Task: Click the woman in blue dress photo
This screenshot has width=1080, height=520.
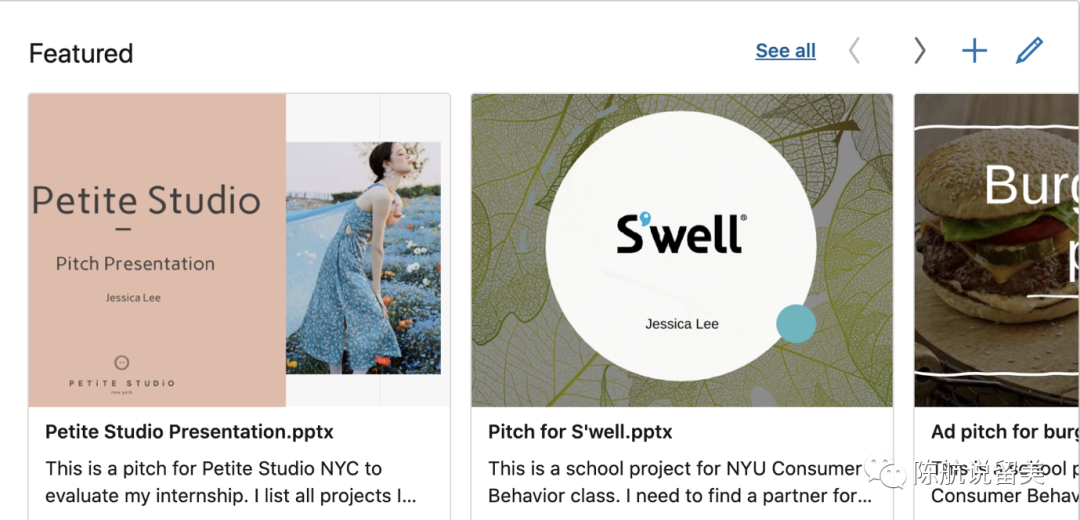Action: (x=363, y=258)
